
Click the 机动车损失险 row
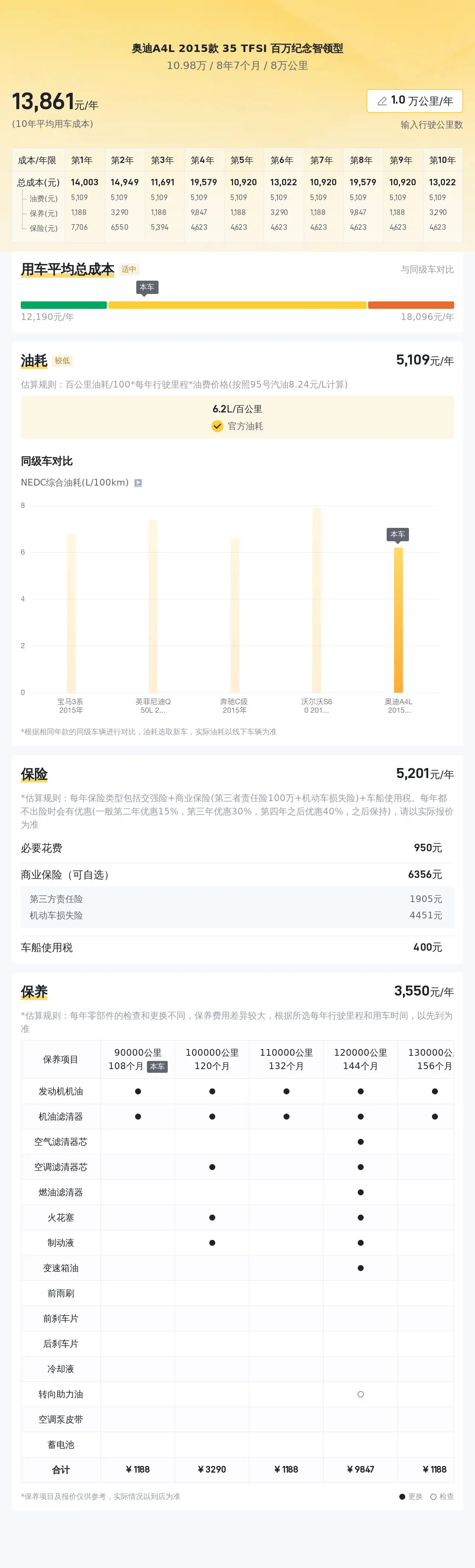237,915
